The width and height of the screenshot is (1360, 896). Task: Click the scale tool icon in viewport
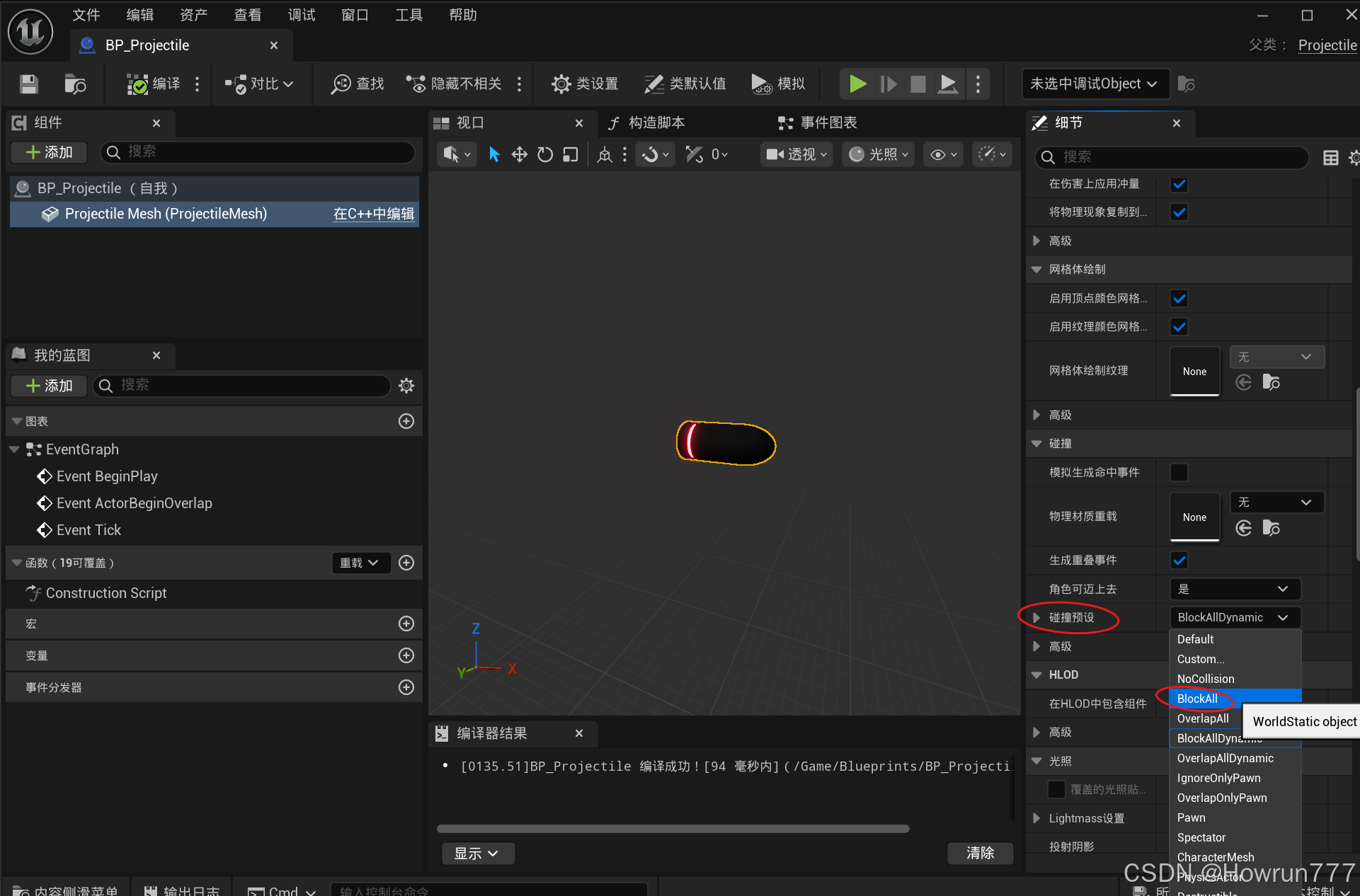click(x=570, y=154)
